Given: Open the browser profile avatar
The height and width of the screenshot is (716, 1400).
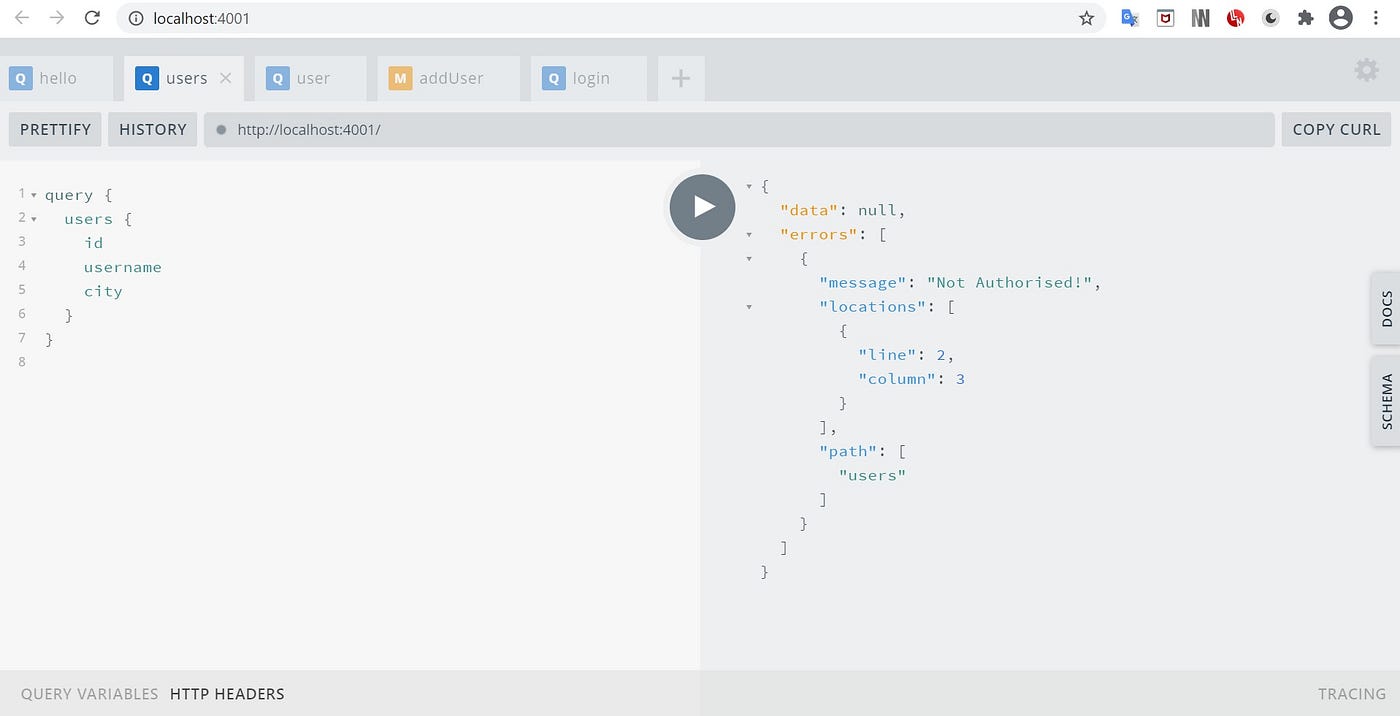Looking at the screenshot, I should tap(1341, 18).
